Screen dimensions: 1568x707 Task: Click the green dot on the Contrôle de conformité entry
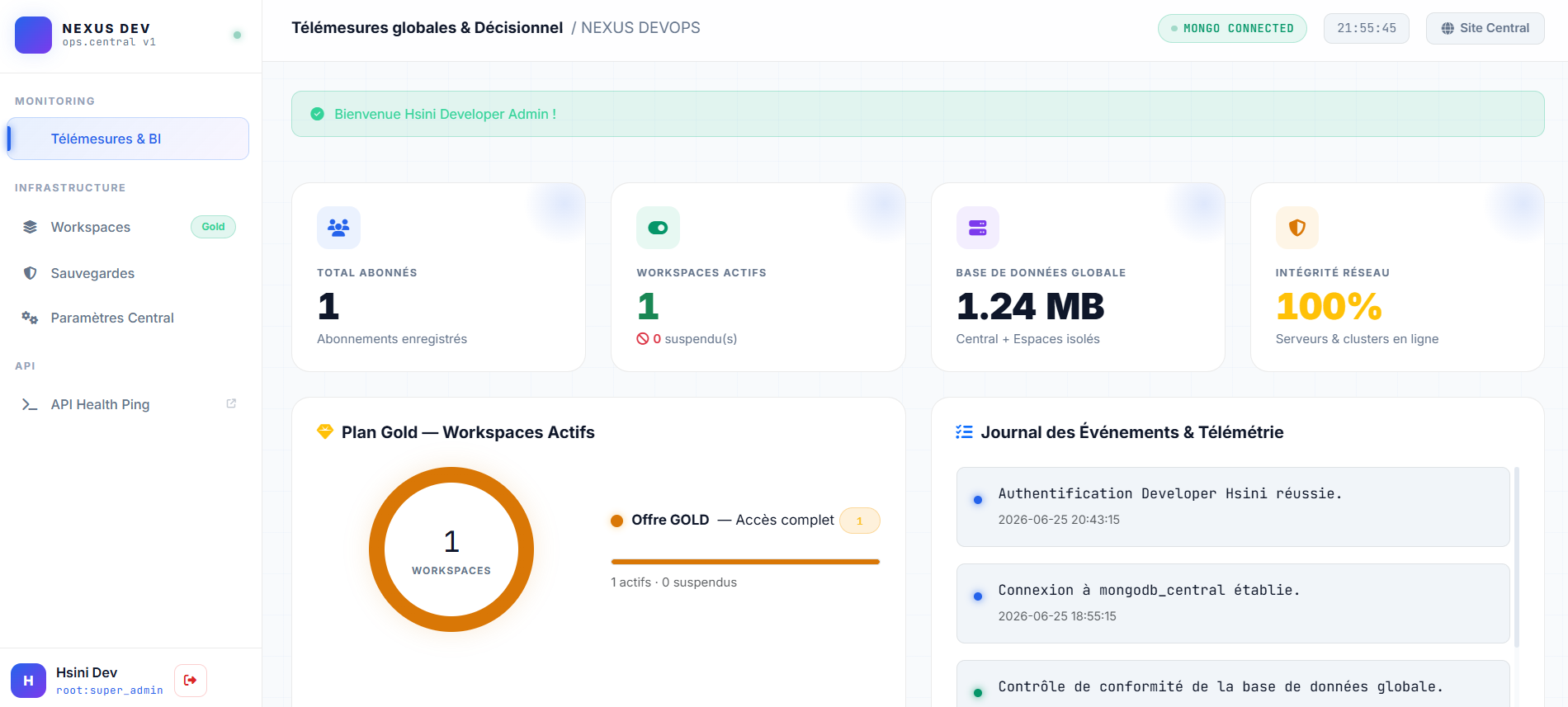(978, 693)
